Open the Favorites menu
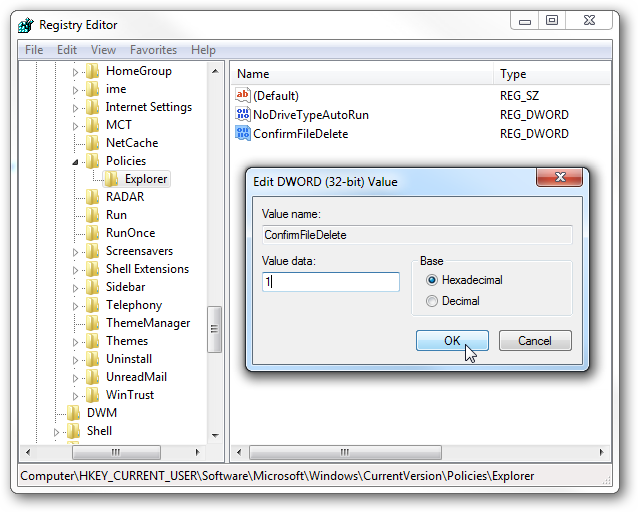 tap(153, 50)
